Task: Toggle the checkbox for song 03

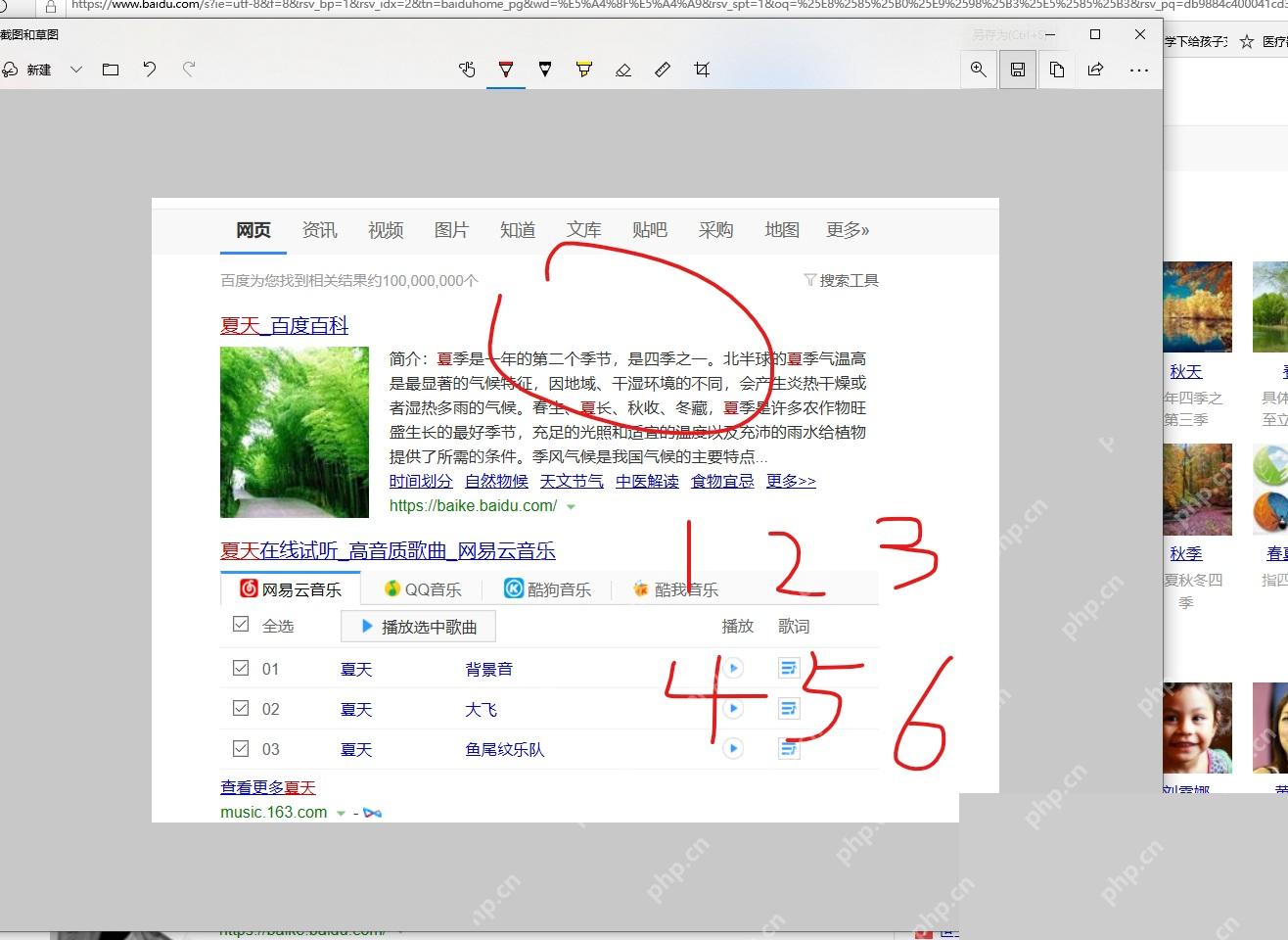Action: tap(241, 748)
